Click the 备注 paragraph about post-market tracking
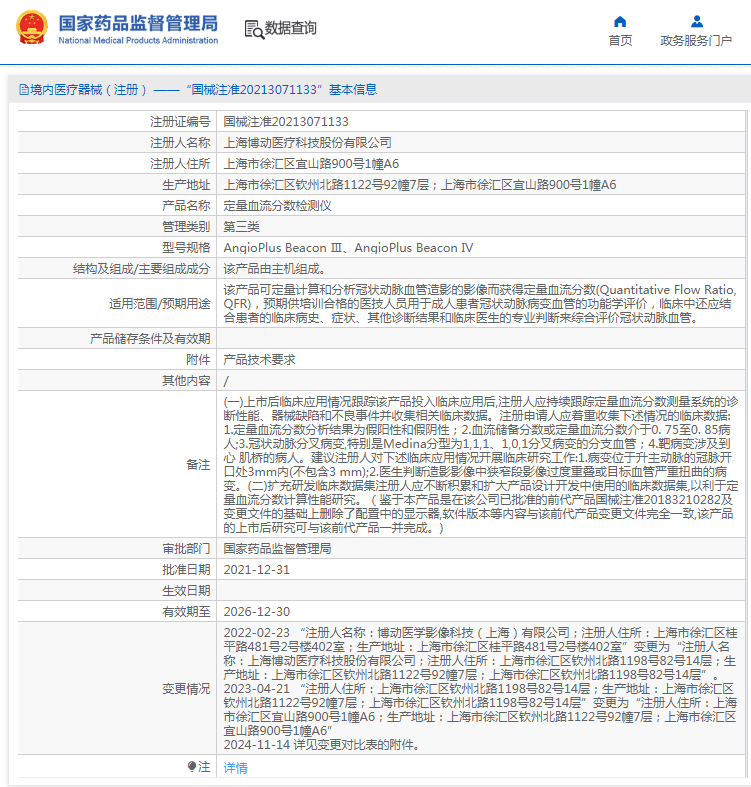 pyautogui.click(x=481, y=465)
